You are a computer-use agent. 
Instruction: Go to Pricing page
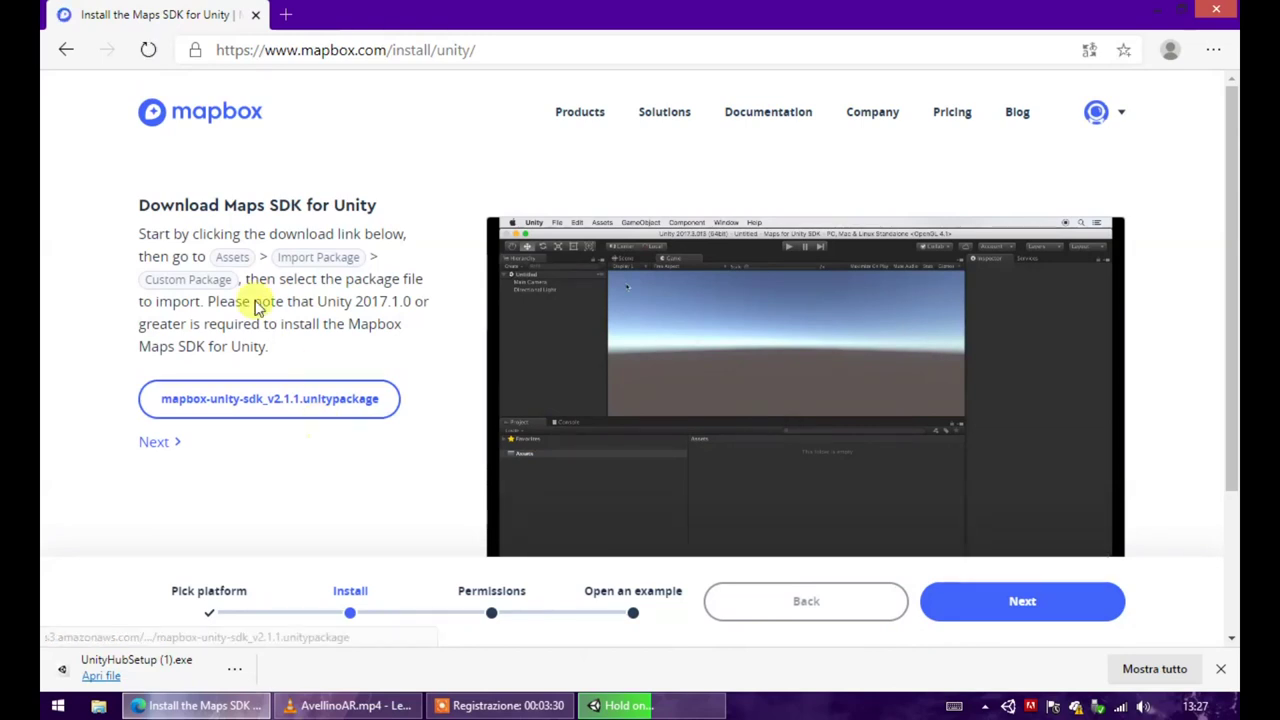click(952, 112)
